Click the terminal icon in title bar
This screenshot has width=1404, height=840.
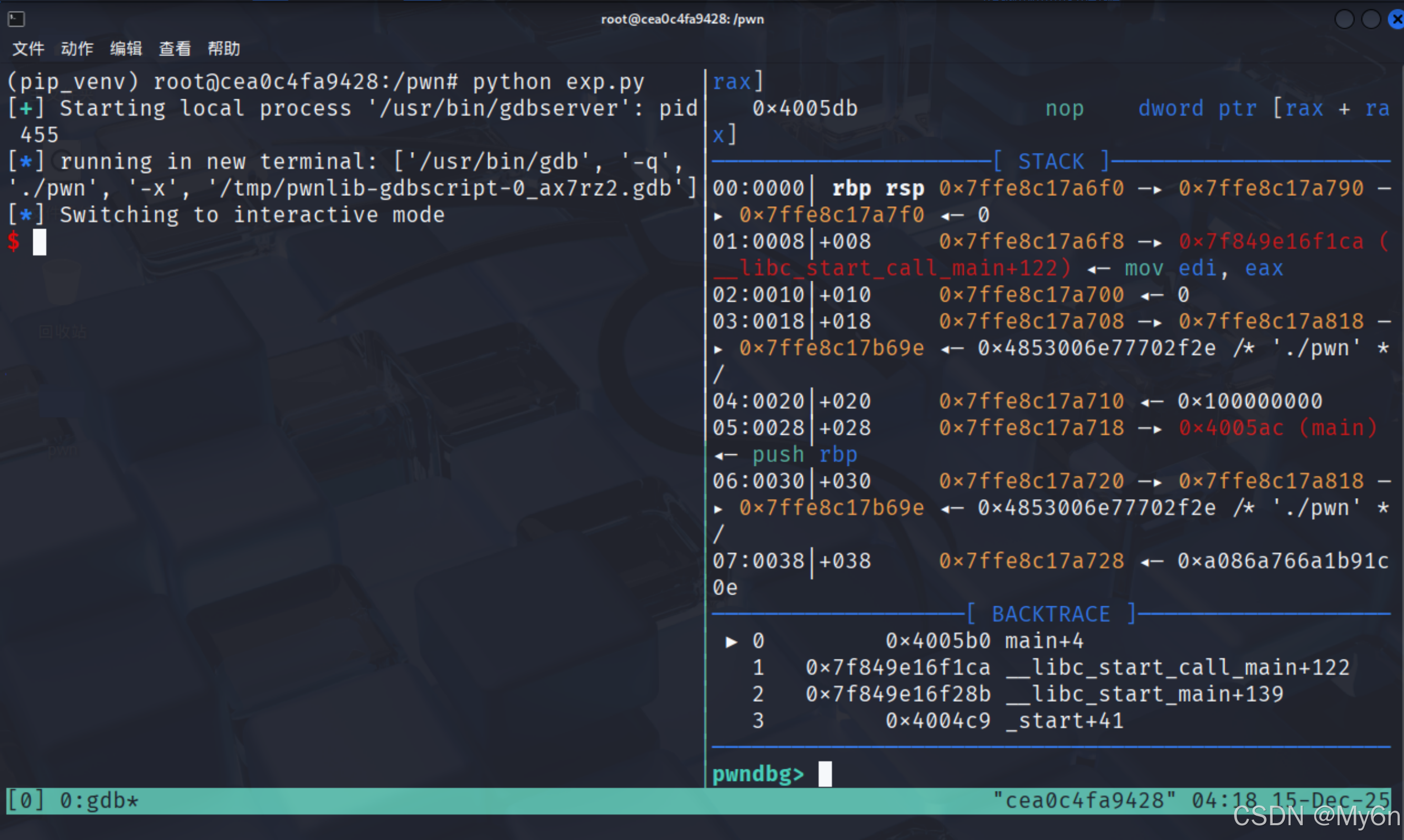tap(16, 19)
